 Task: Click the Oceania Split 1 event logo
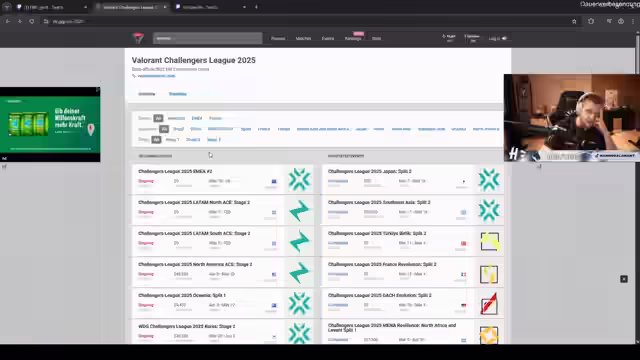coord(299,303)
